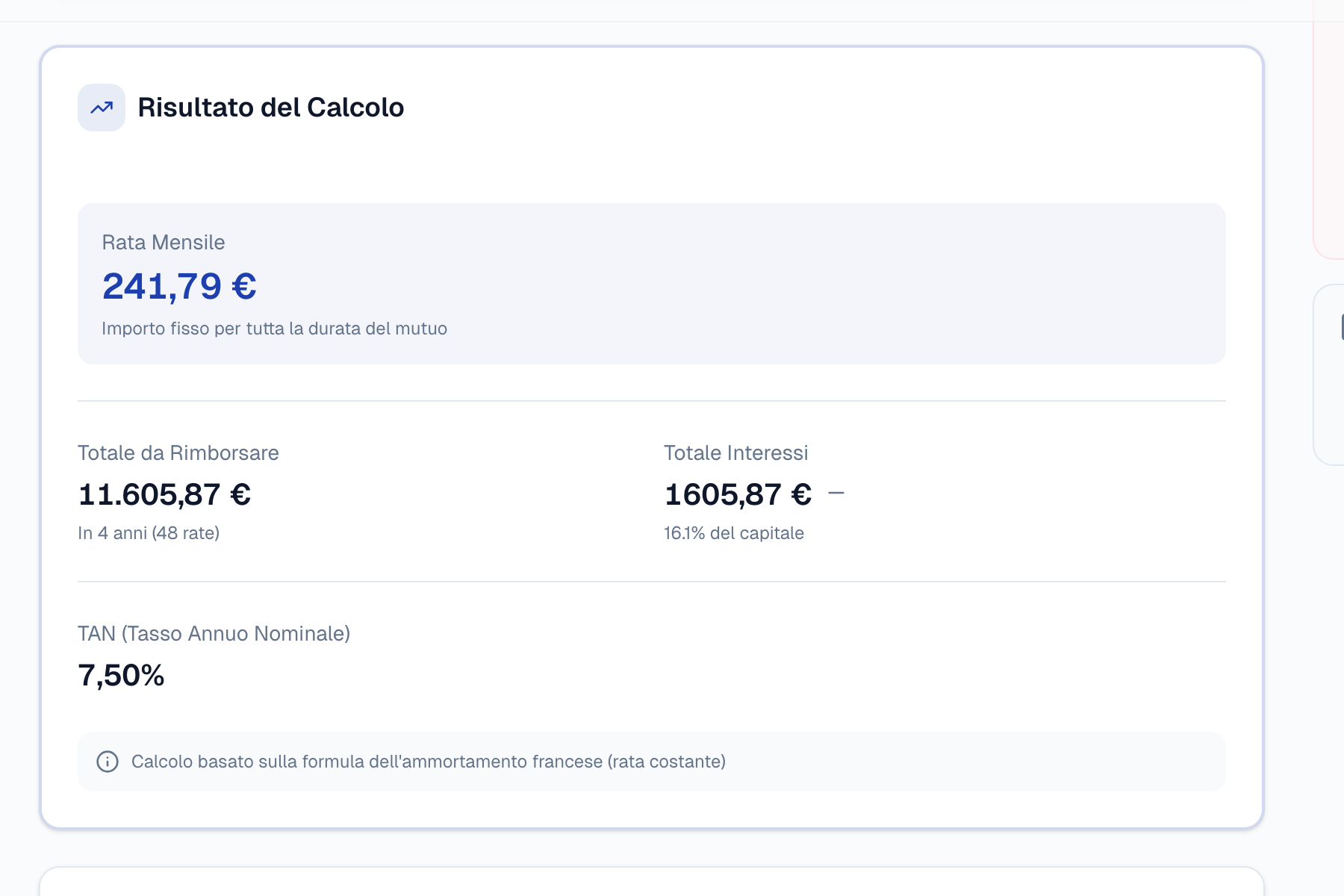Image resolution: width=1344 pixels, height=896 pixels.
Task: Select the In 4 anni (48 rate) text
Action: click(x=149, y=533)
